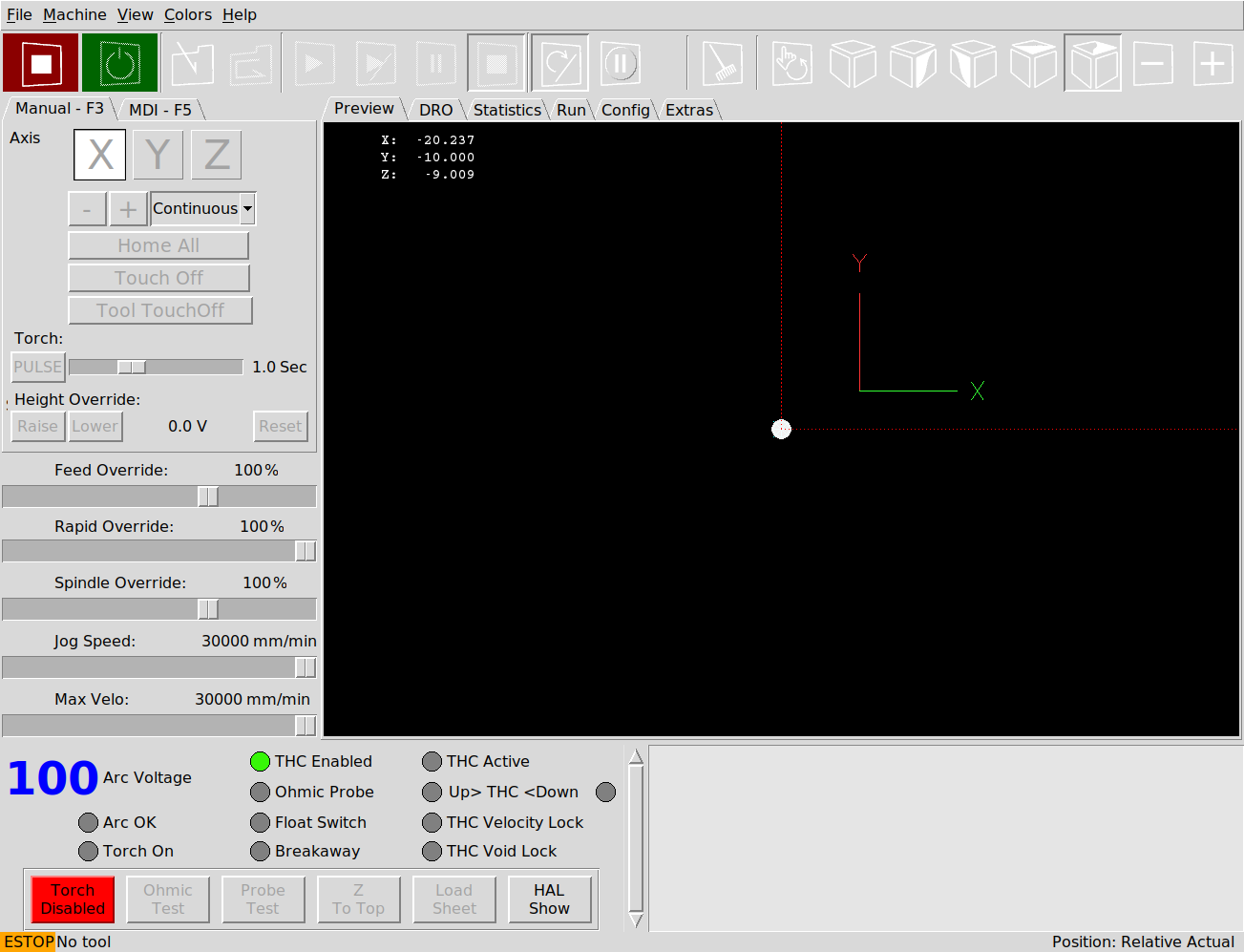Click the Jog Speed slider handle
This screenshot has height=952, width=1244.
[306, 667]
